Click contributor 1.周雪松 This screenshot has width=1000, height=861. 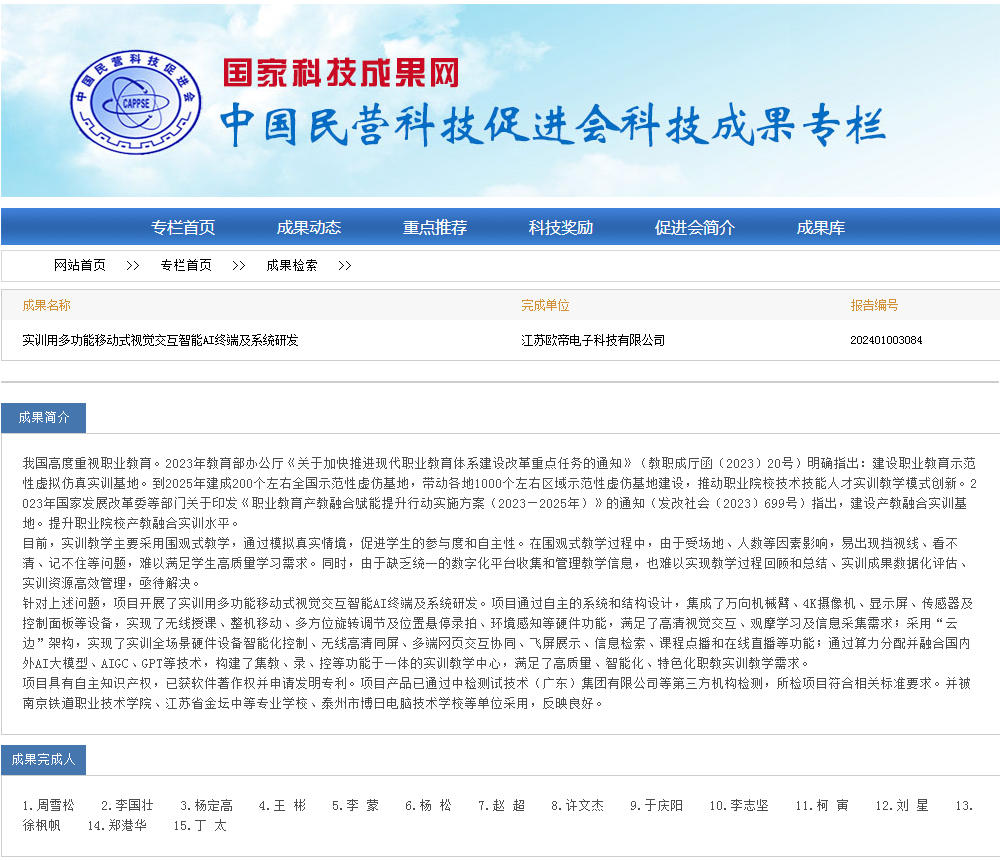[48, 806]
